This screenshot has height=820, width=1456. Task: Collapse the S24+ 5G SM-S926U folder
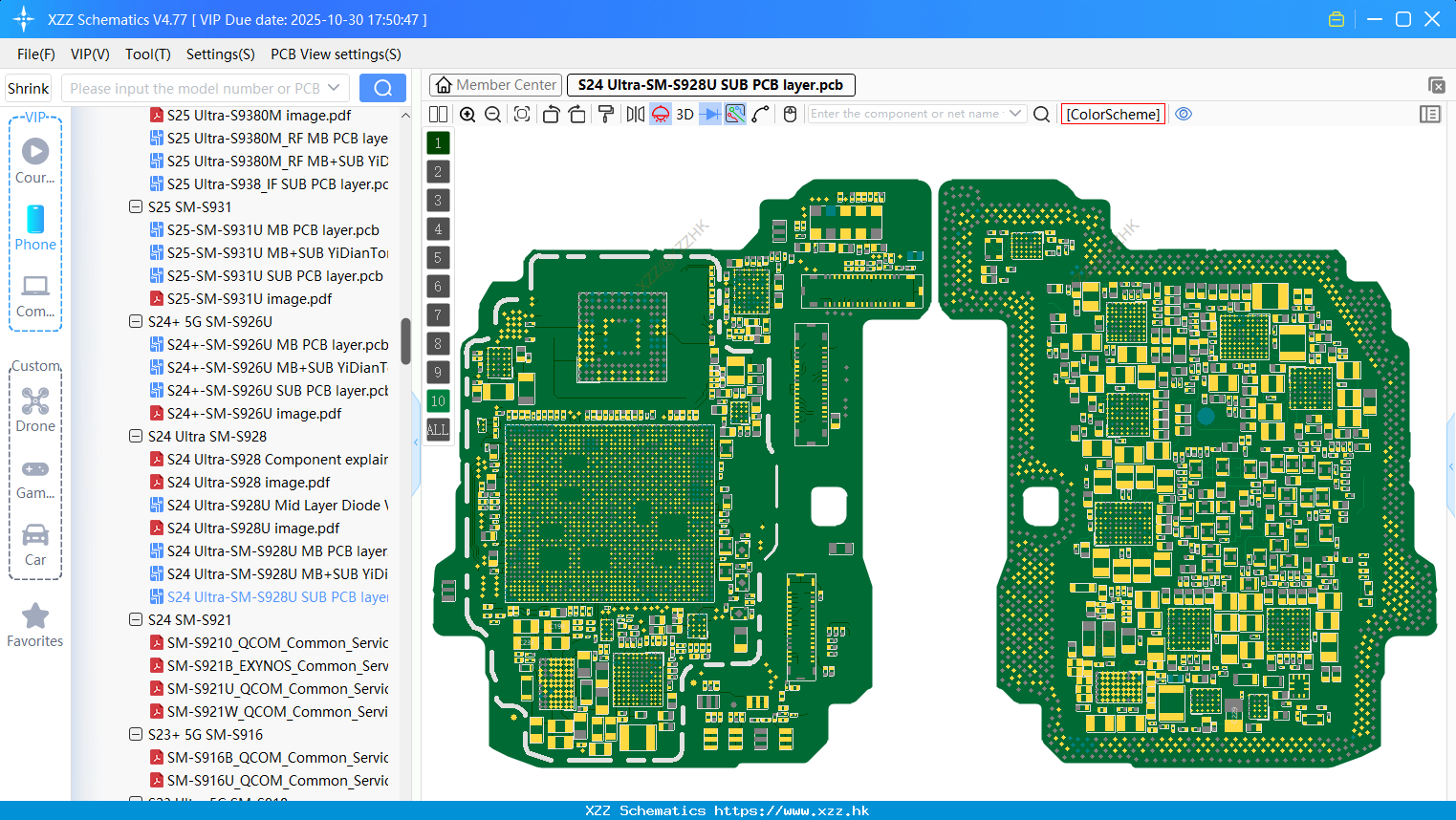[136, 321]
